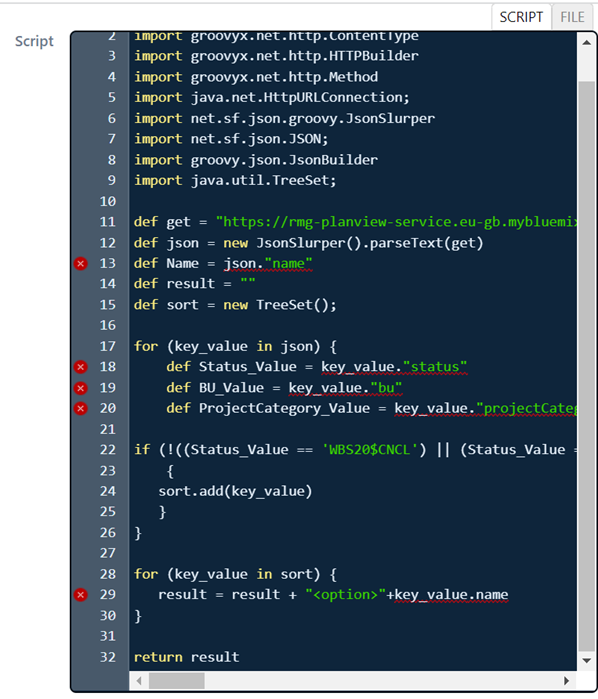
Task: Click the error marker on line 18
Action: pyautogui.click(x=81, y=367)
